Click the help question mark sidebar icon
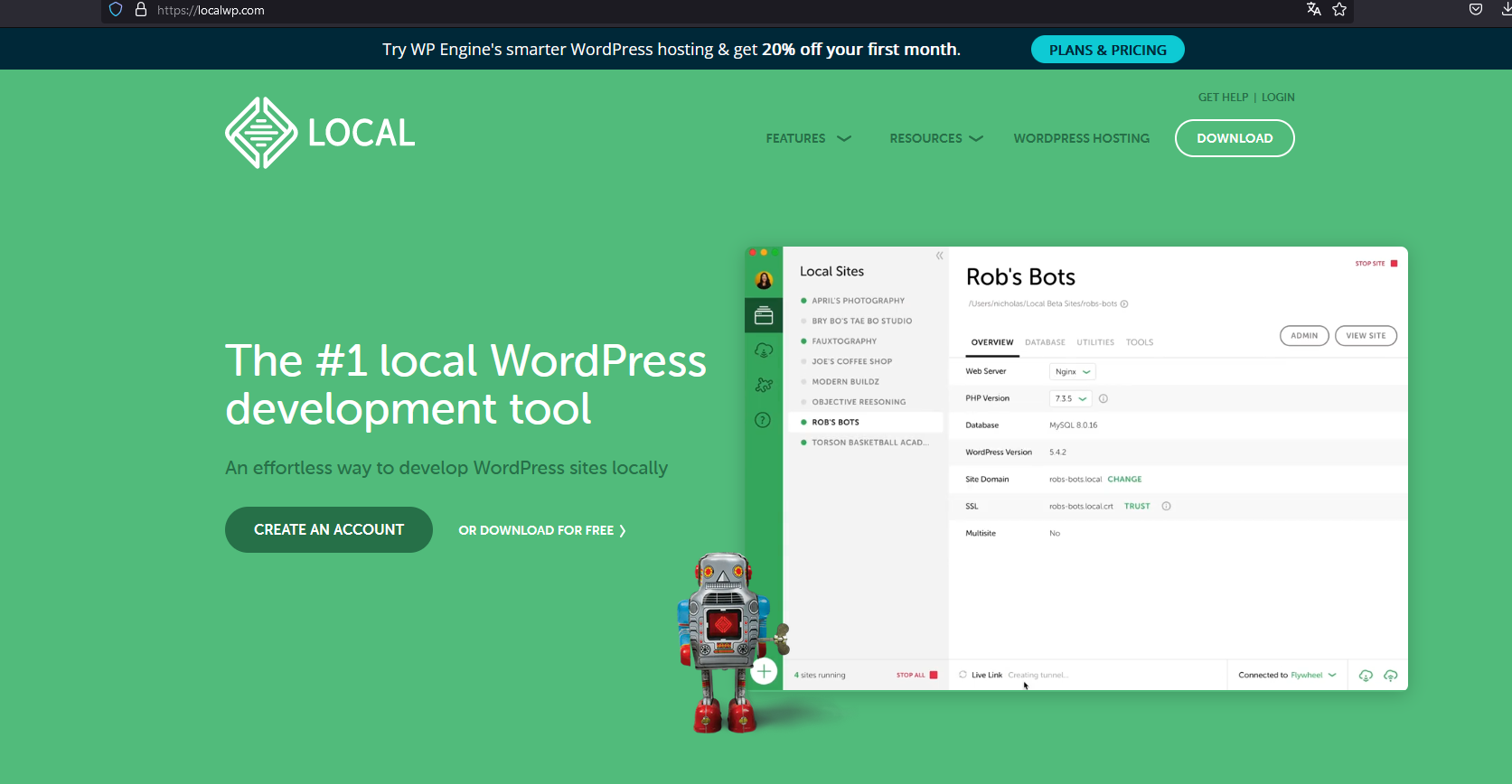The width and height of the screenshot is (1512, 784). [763, 420]
